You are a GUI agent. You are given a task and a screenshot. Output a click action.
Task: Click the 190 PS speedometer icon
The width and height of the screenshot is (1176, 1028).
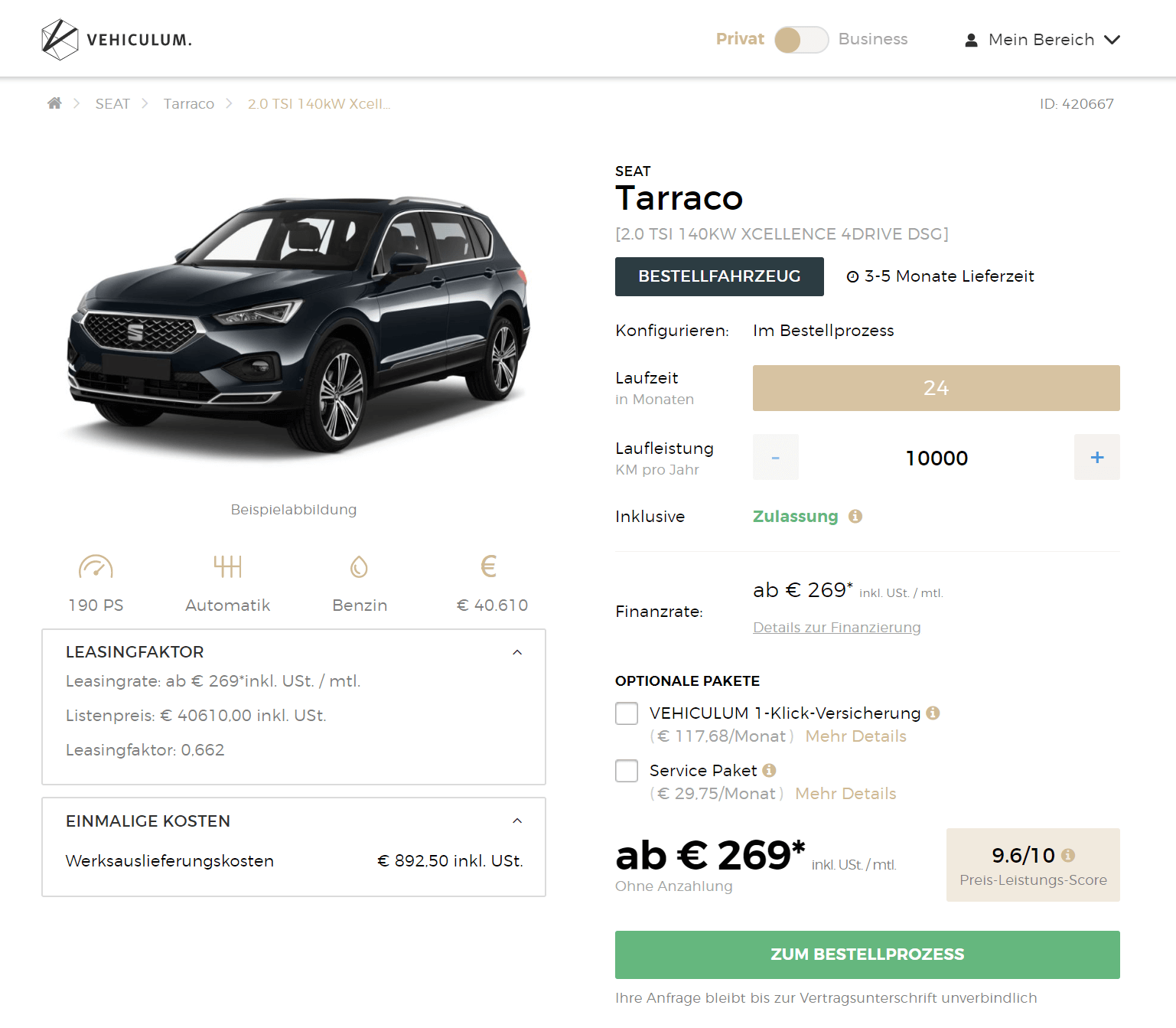[96, 566]
